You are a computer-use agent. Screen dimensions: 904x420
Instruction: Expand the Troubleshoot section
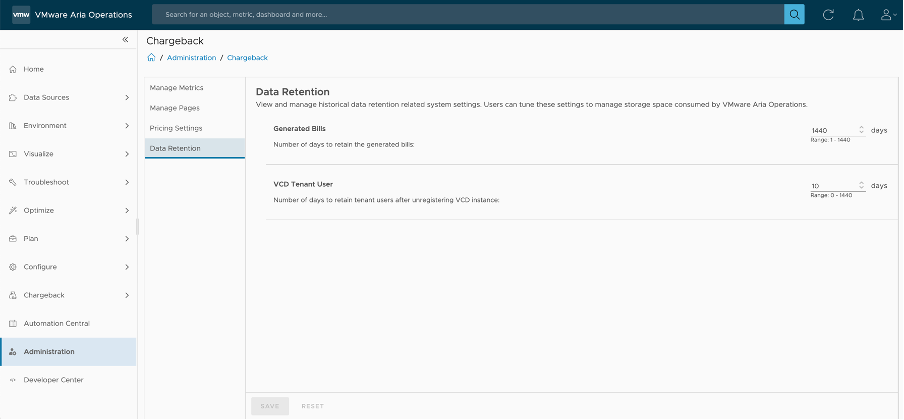[127, 182]
